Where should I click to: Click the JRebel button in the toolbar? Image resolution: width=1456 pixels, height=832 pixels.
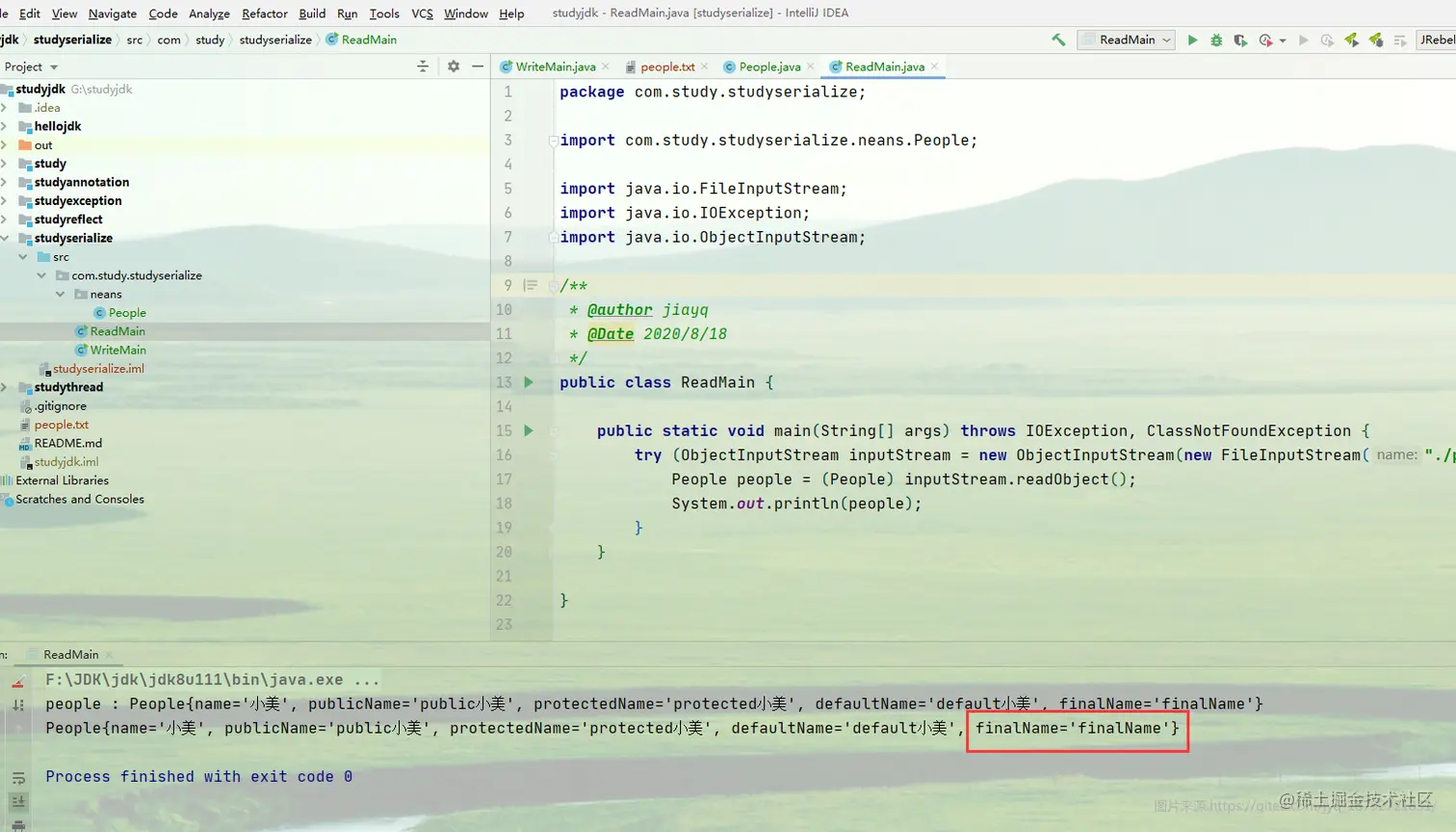[1438, 39]
